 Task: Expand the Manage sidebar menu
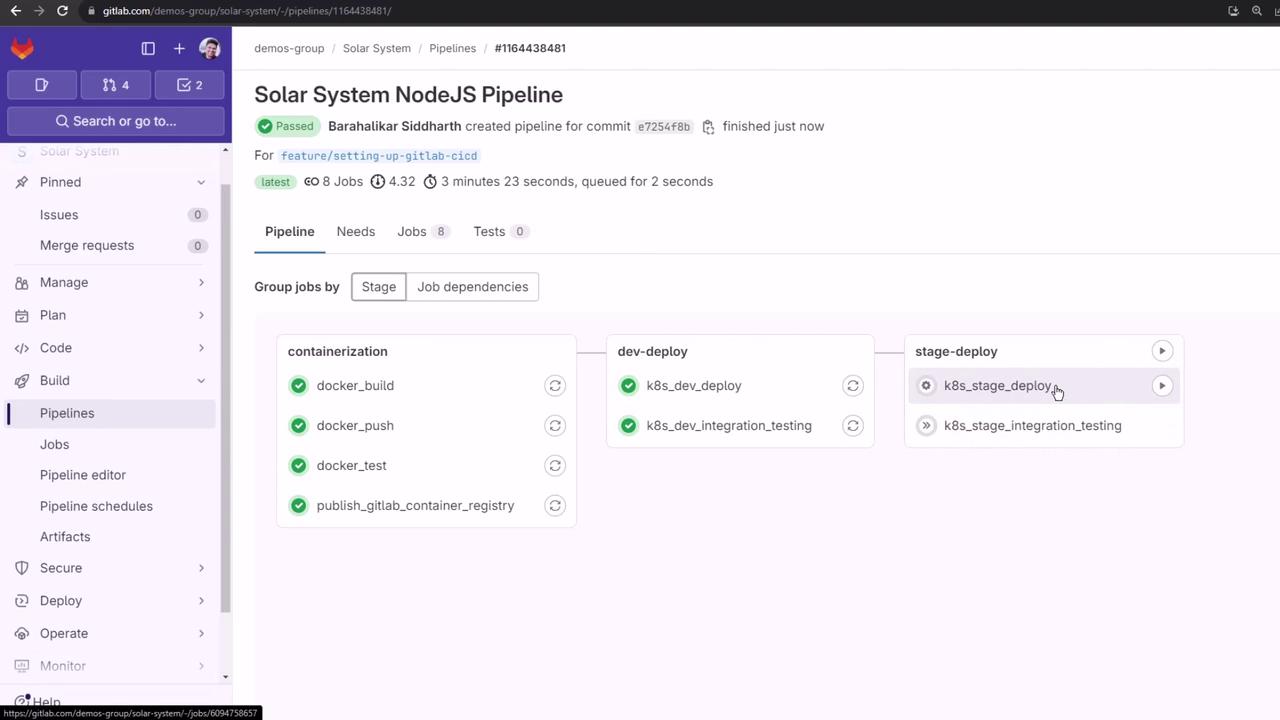(x=201, y=283)
